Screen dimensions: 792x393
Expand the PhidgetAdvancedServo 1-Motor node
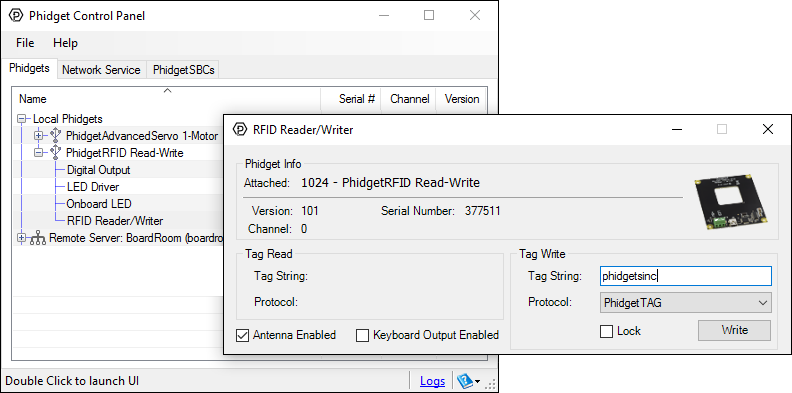(x=39, y=135)
